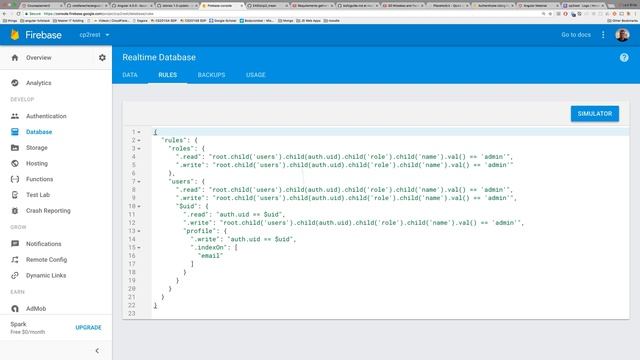Image resolution: width=640 pixels, height=360 pixels.
Task: Go to Functions section
Action: pos(40,179)
